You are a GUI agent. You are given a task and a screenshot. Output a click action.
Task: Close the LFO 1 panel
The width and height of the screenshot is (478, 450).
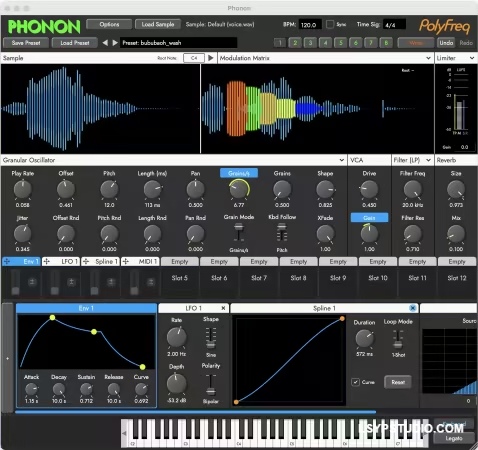[223, 308]
